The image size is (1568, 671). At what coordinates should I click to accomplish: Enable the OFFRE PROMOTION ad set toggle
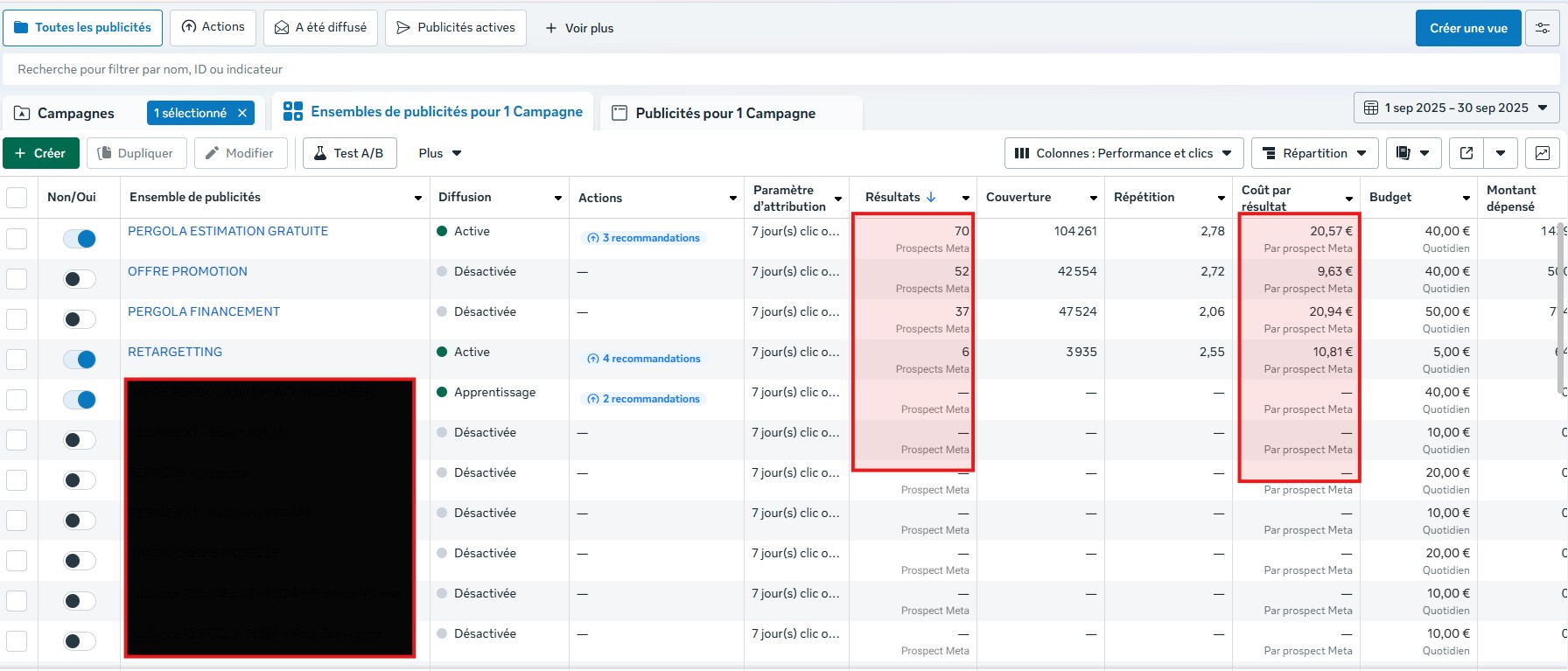(80, 279)
